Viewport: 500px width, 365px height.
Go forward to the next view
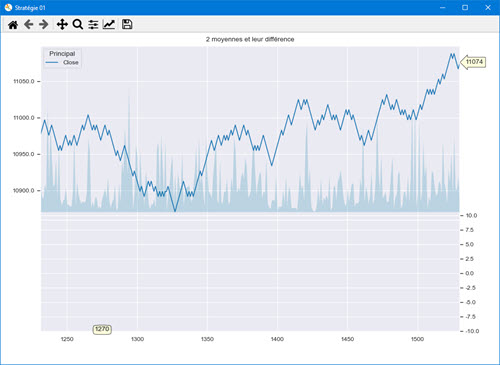(x=44, y=24)
